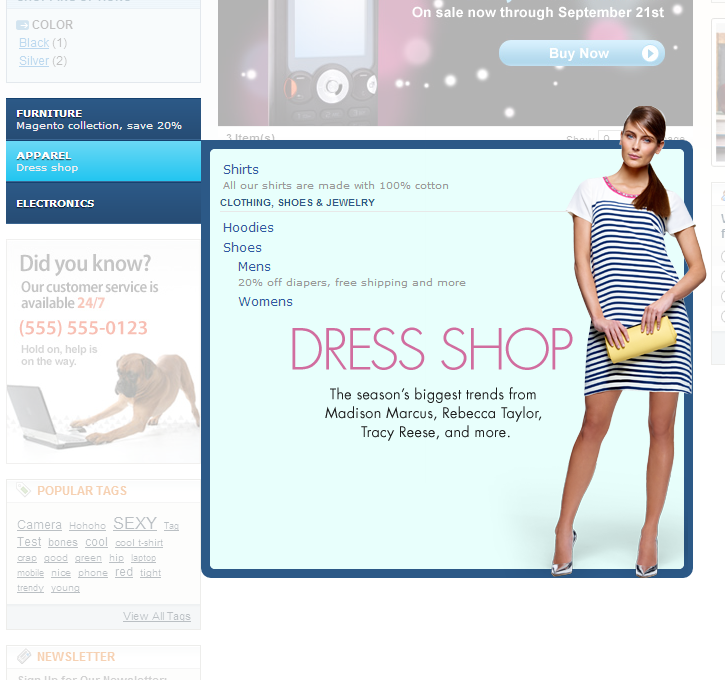Open the mobile tag
Image resolution: width=725 pixels, height=680 pixels.
(x=31, y=573)
